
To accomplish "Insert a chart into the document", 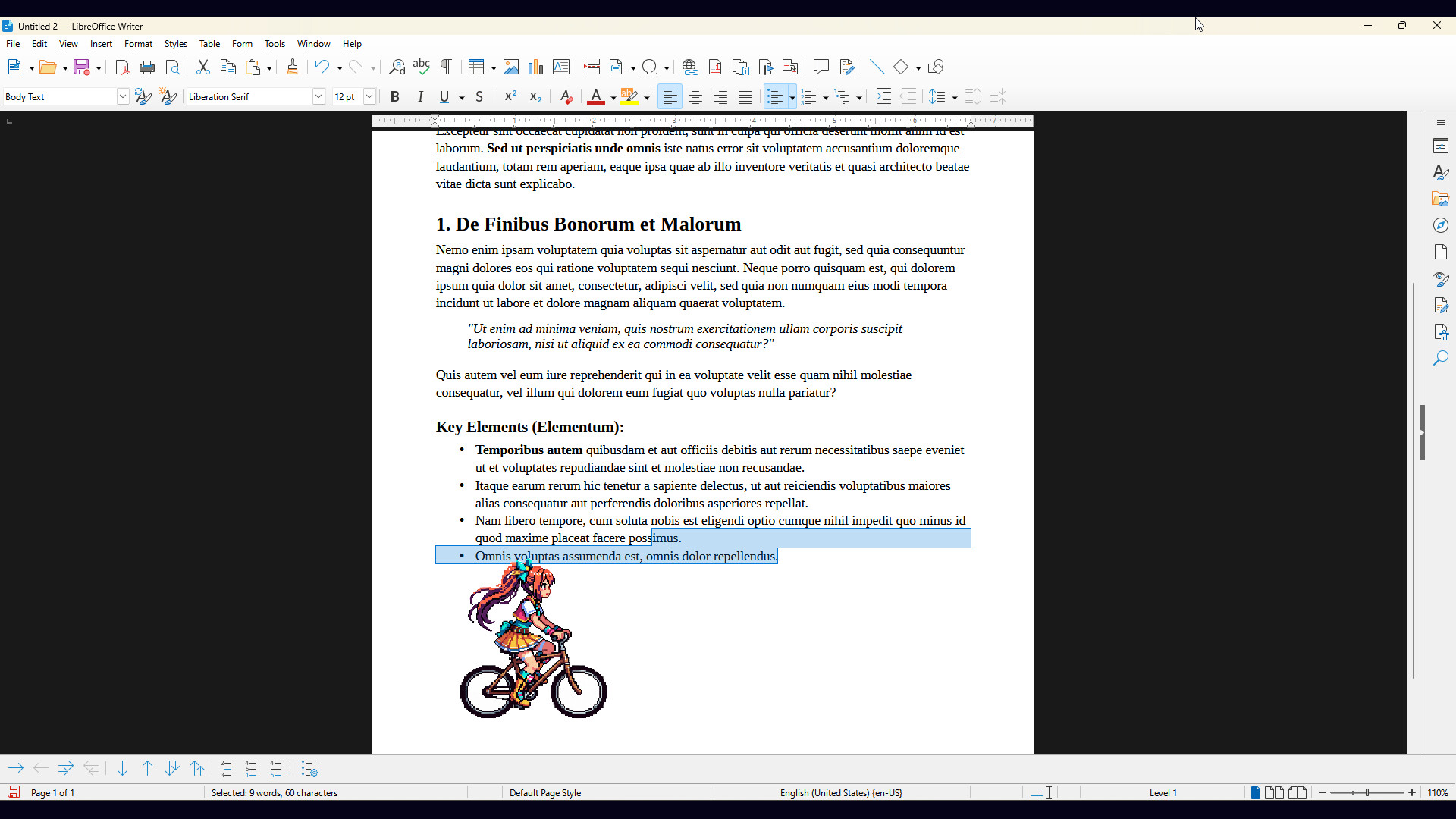I will pos(536,67).
